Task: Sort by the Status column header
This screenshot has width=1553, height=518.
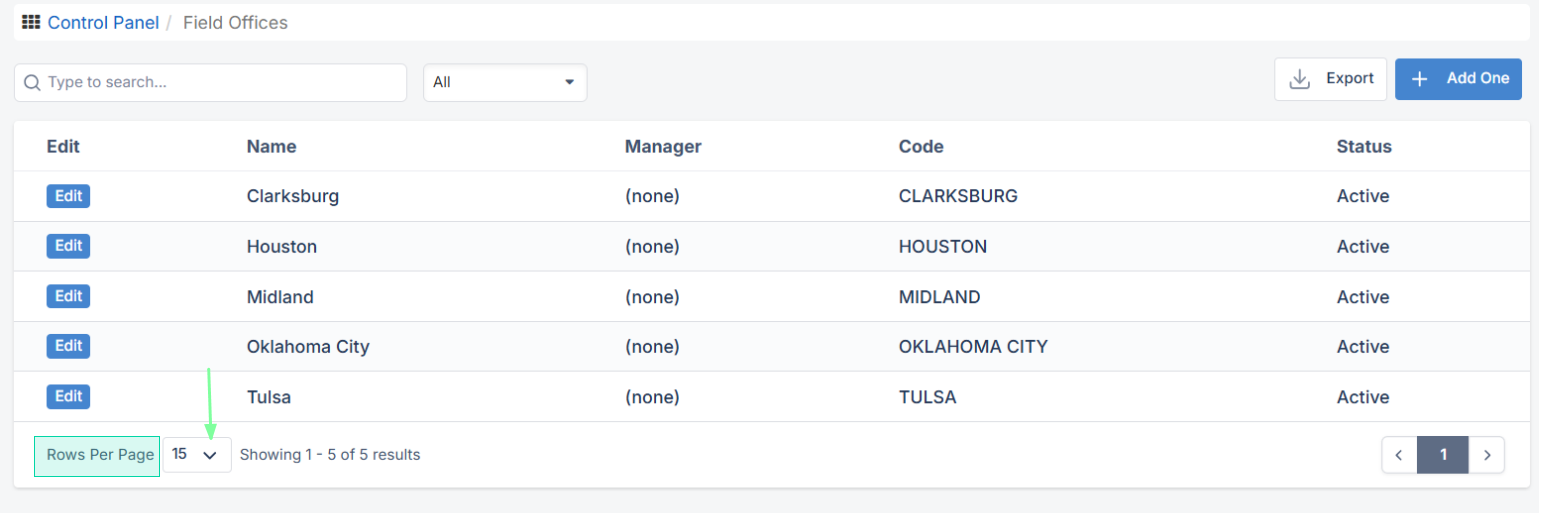Action: pyautogui.click(x=1364, y=146)
